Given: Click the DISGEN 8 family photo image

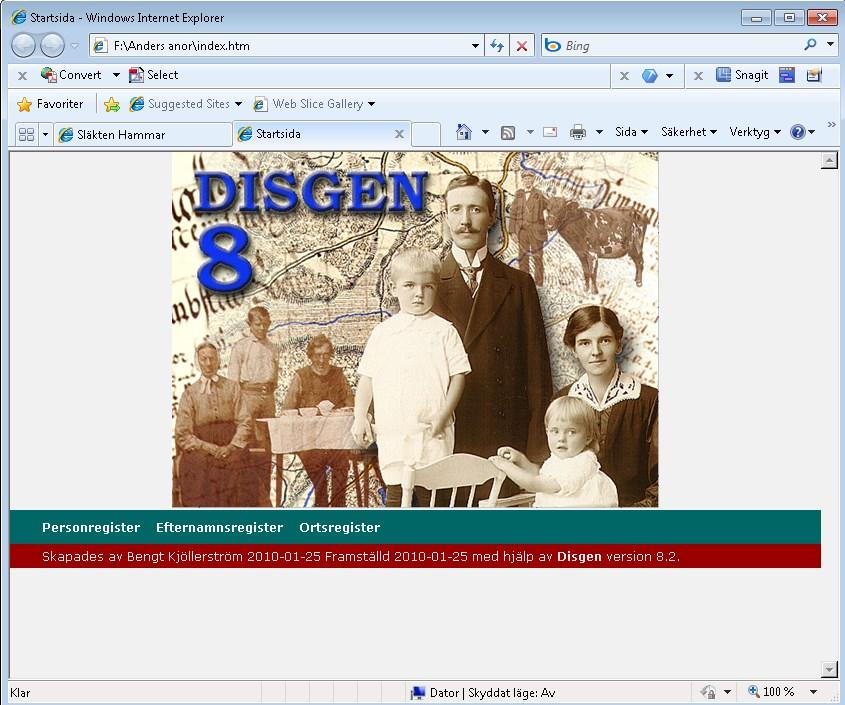Looking at the screenshot, I should click(x=415, y=330).
